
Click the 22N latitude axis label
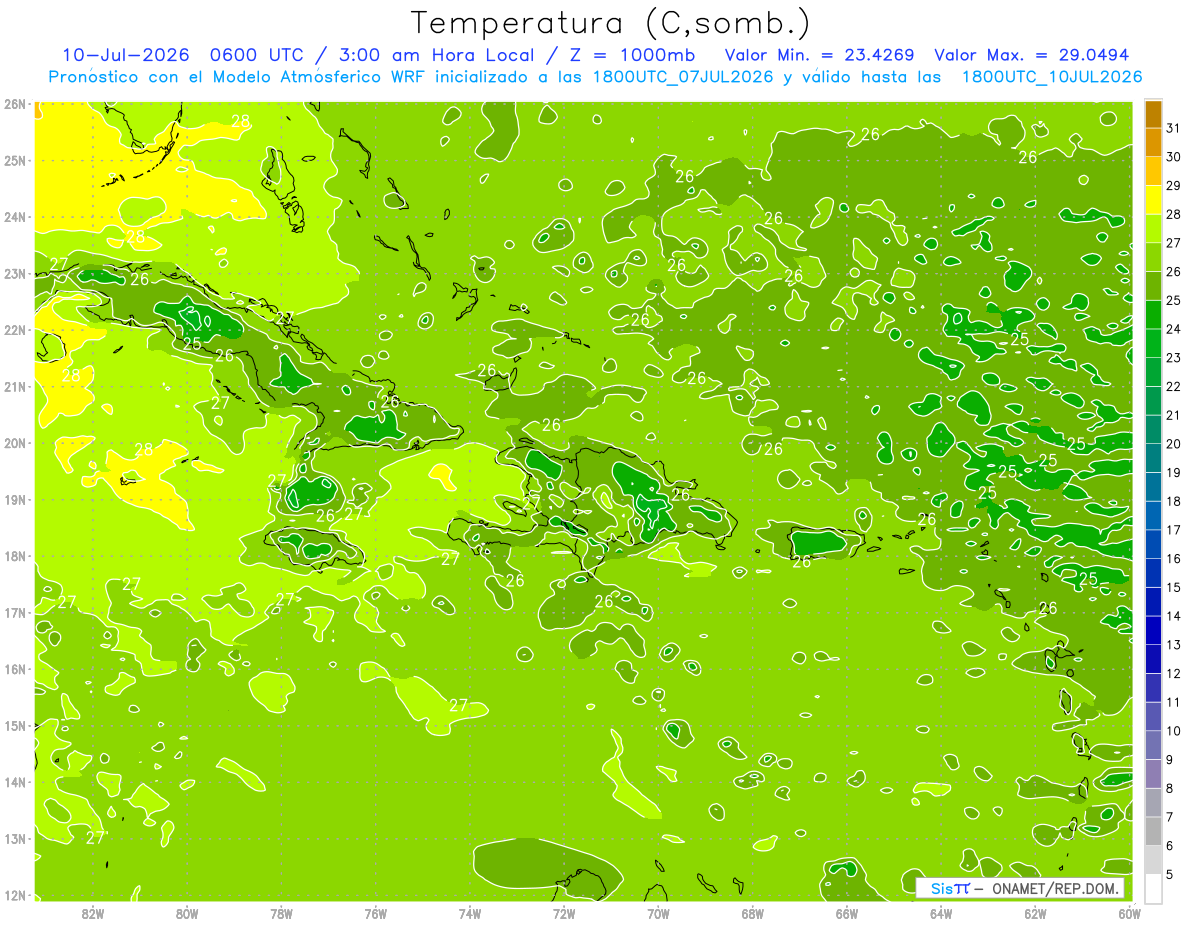point(15,330)
